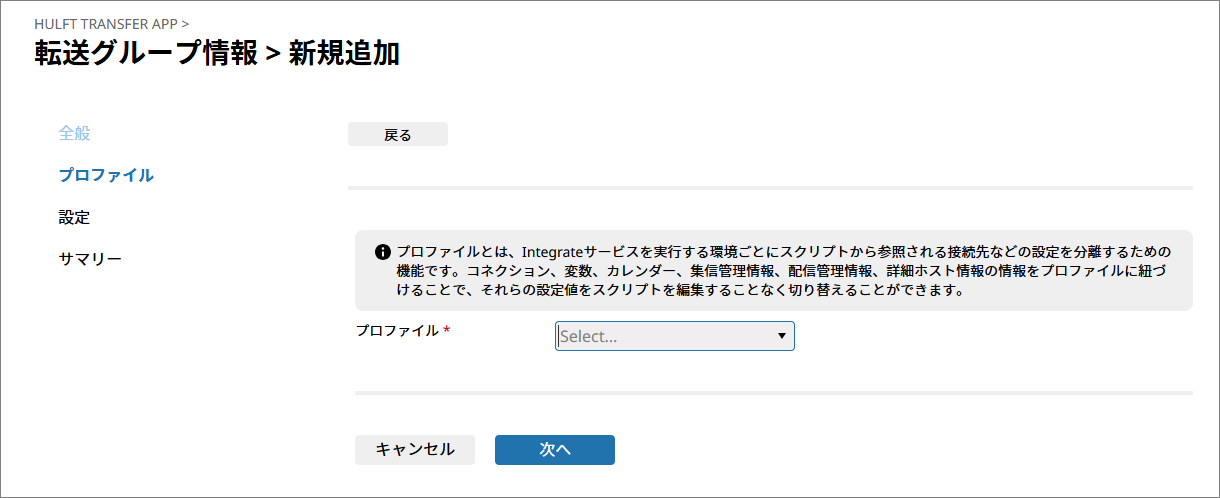Click the プロファイル field label
This screenshot has height=498, width=1220.
coord(397,330)
